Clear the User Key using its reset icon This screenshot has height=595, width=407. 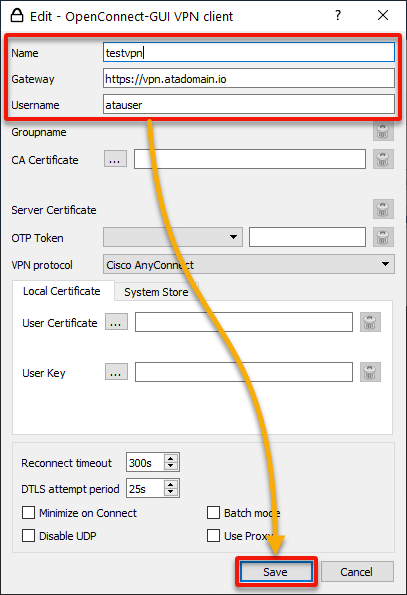(370, 372)
